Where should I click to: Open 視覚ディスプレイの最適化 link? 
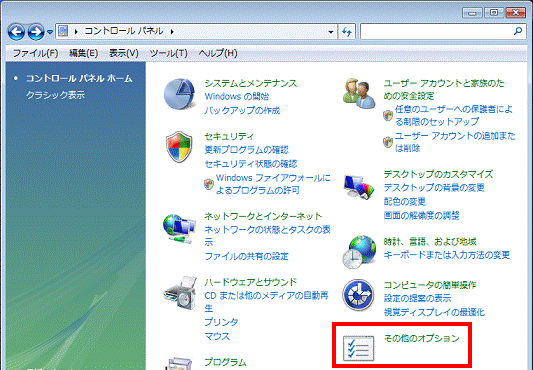pyautogui.click(x=434, y=312)
